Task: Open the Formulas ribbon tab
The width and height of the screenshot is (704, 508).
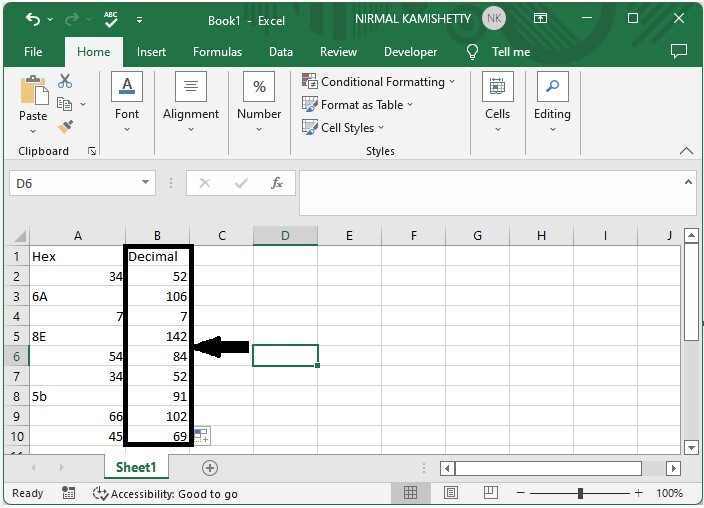Action: [x=217, y=52]
